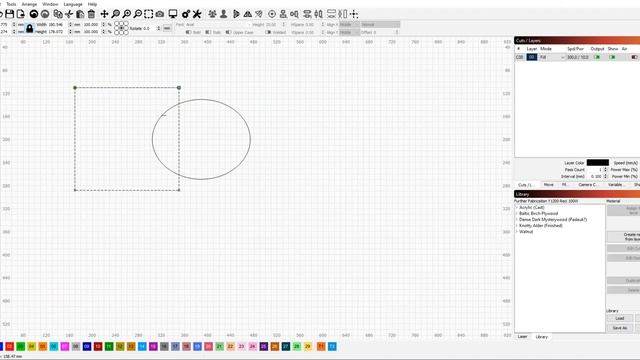Click the Align centers target icon
640x360 pixels.
coord(272,14)
